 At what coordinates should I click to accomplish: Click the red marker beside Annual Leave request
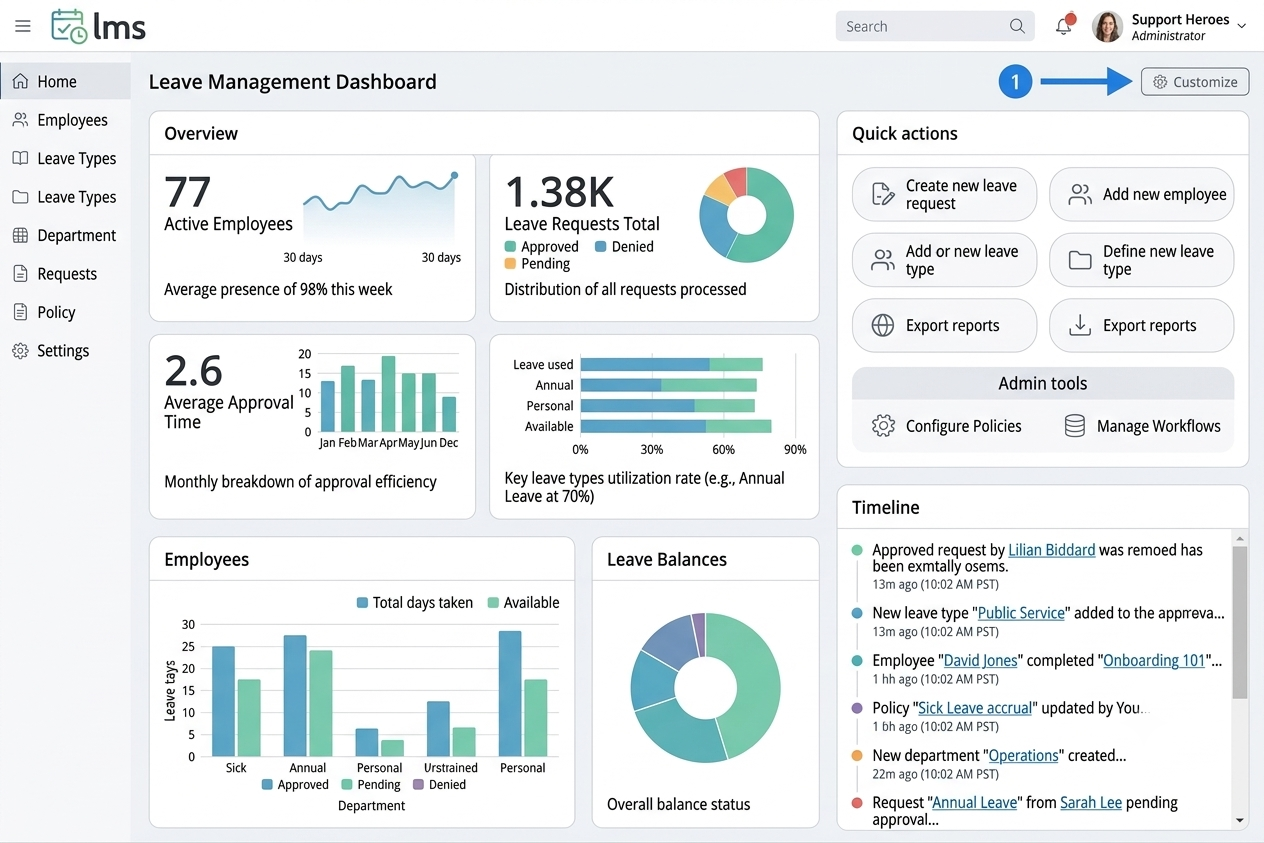click(857, 803)
